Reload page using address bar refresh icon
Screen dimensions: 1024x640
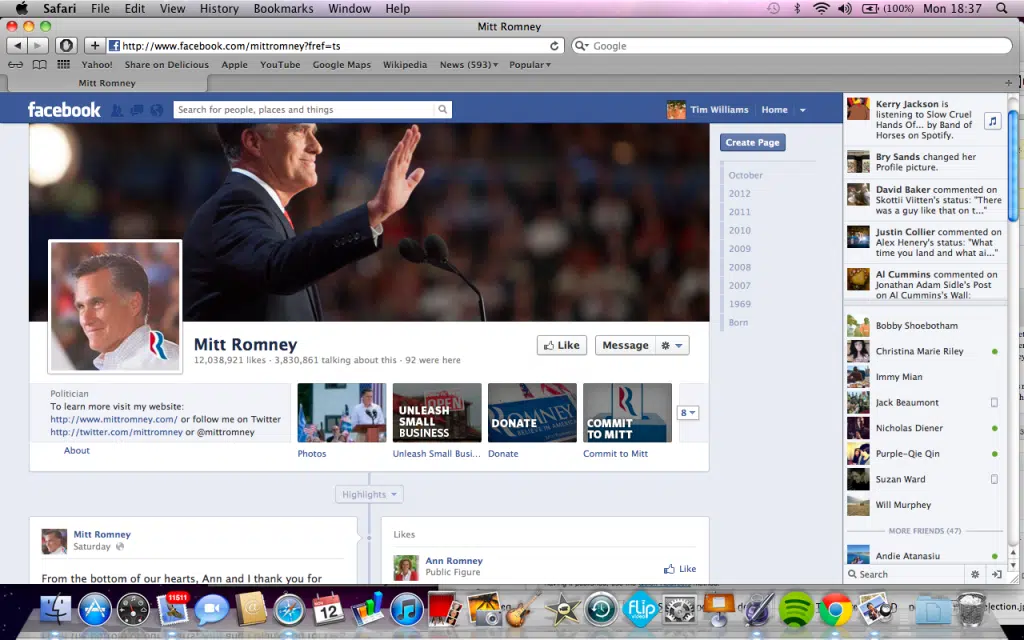[x=554, y=46]
